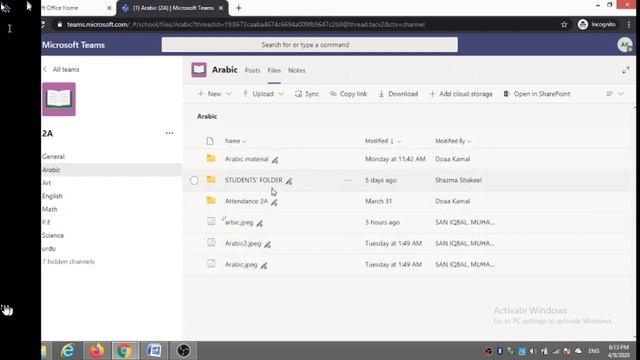Expand the New dropdown

click(x=228, y=94)
